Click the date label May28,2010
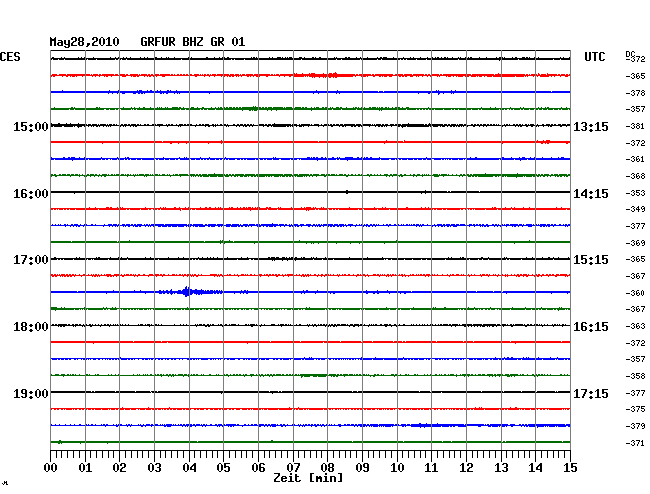 click(85, 42)
